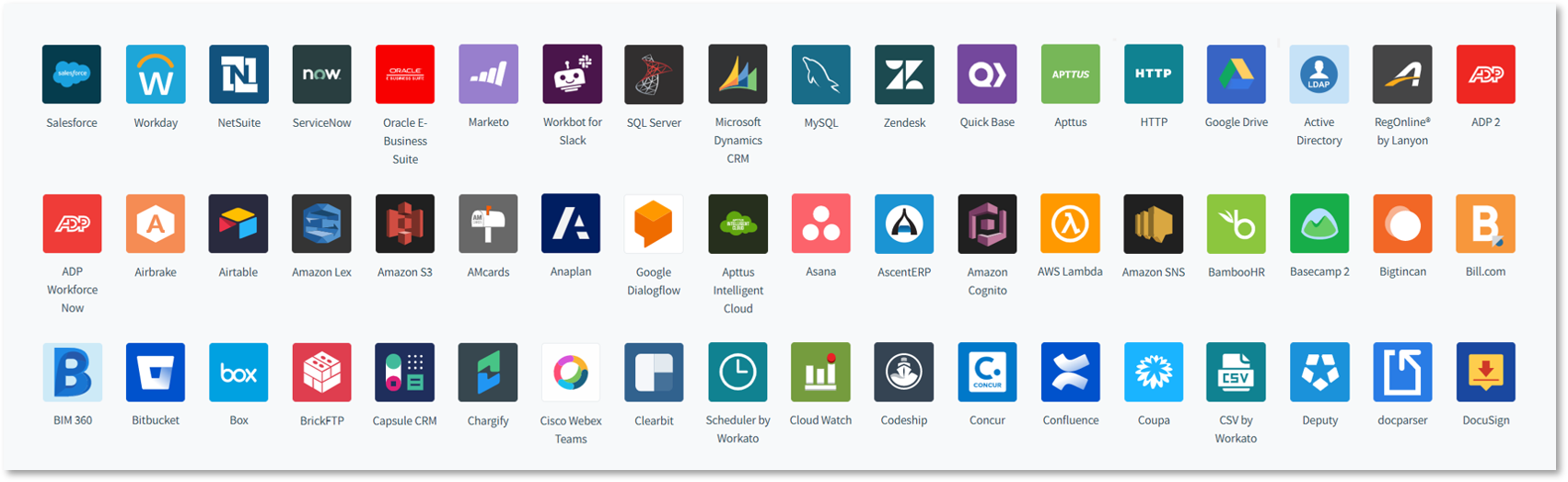This screenshot has height=482, width=1568.
Task: Click the "Confluence" text label
Action: (1071, 420)
